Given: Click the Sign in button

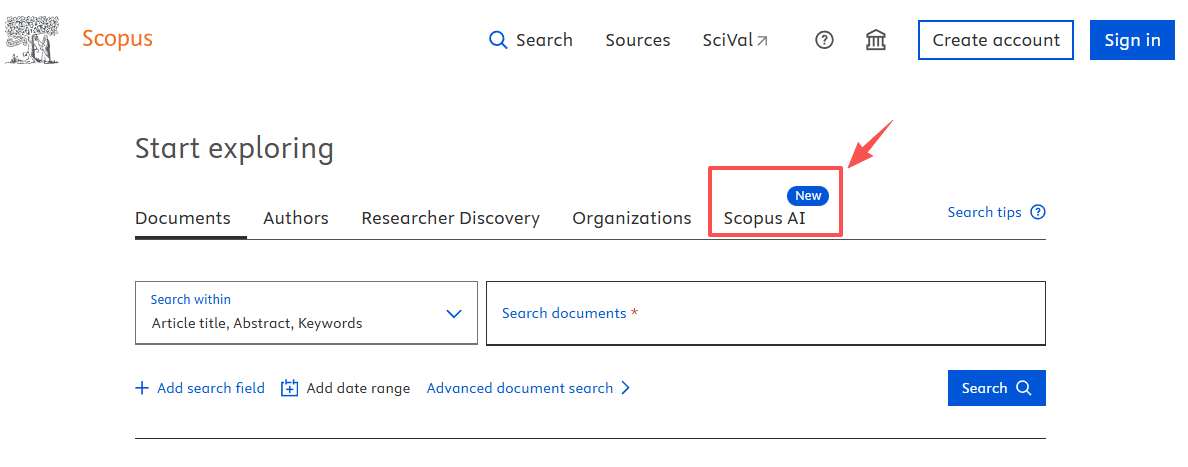Looking at the screenshot, I should tap(1132, 40).
